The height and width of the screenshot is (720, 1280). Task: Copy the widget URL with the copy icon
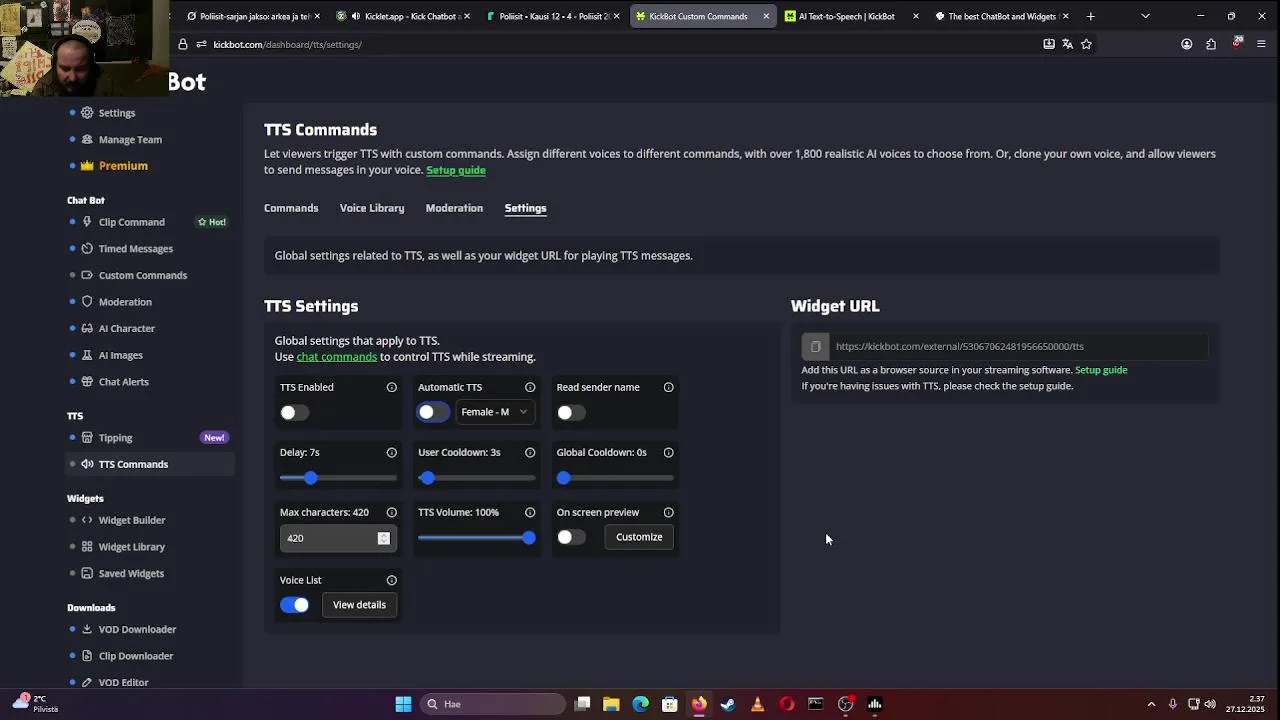[815, 347]
